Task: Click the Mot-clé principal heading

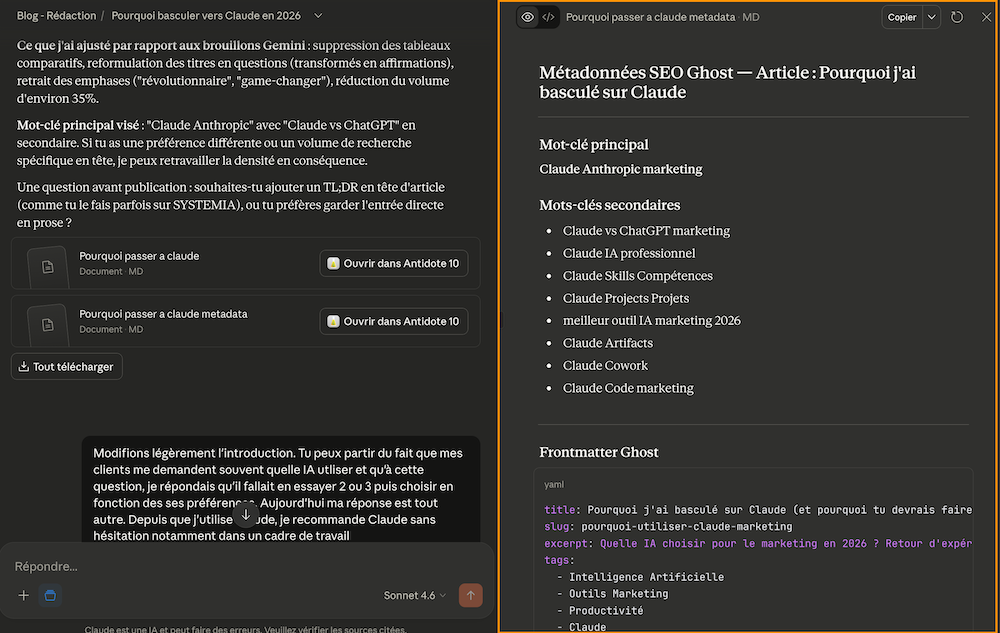Action: point(594,145)
